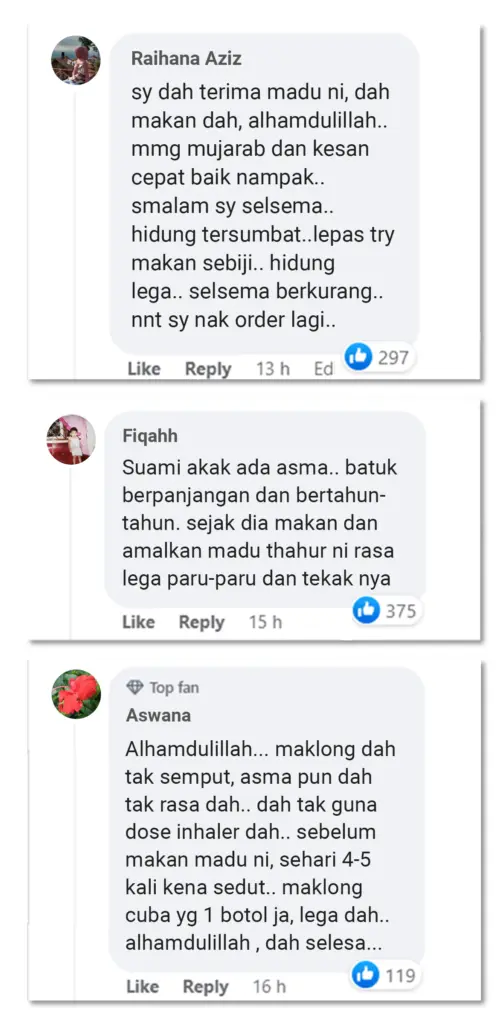Like Raihana Aziz's comment
Viewport: 504px width, 1024px height.
click(144, 369)
